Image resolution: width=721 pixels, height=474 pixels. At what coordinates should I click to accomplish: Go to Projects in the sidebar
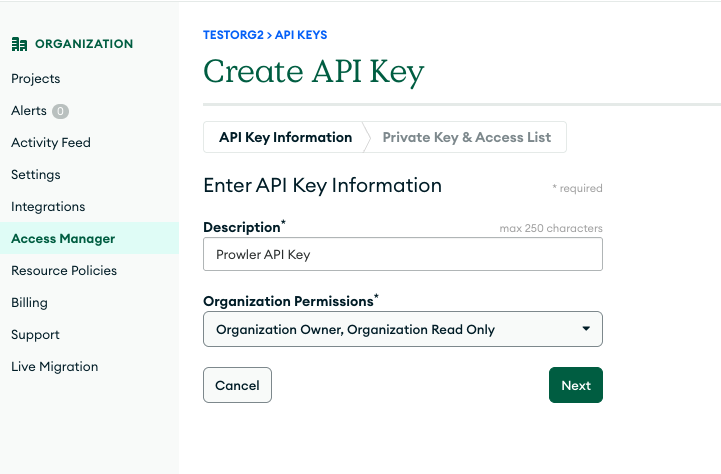36,79
